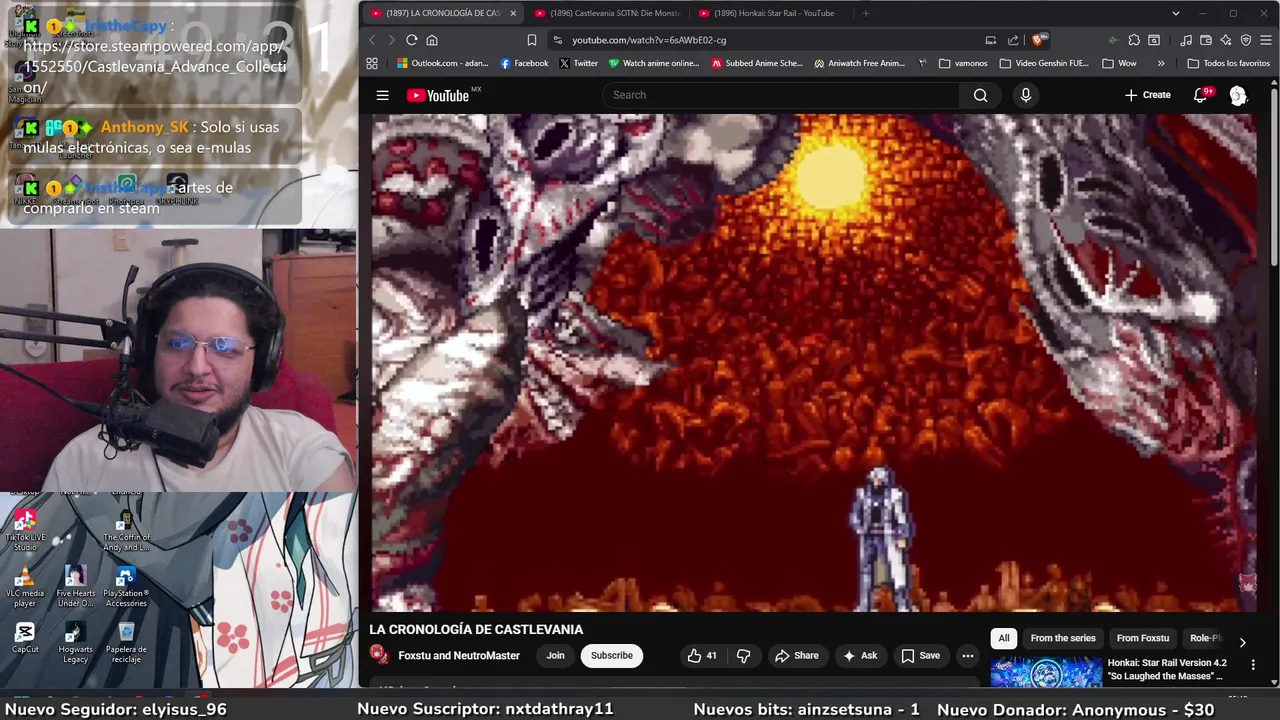Open VLC media player desktop shortcut
This screenshot has width=1280, height=720.
[25, 587]
